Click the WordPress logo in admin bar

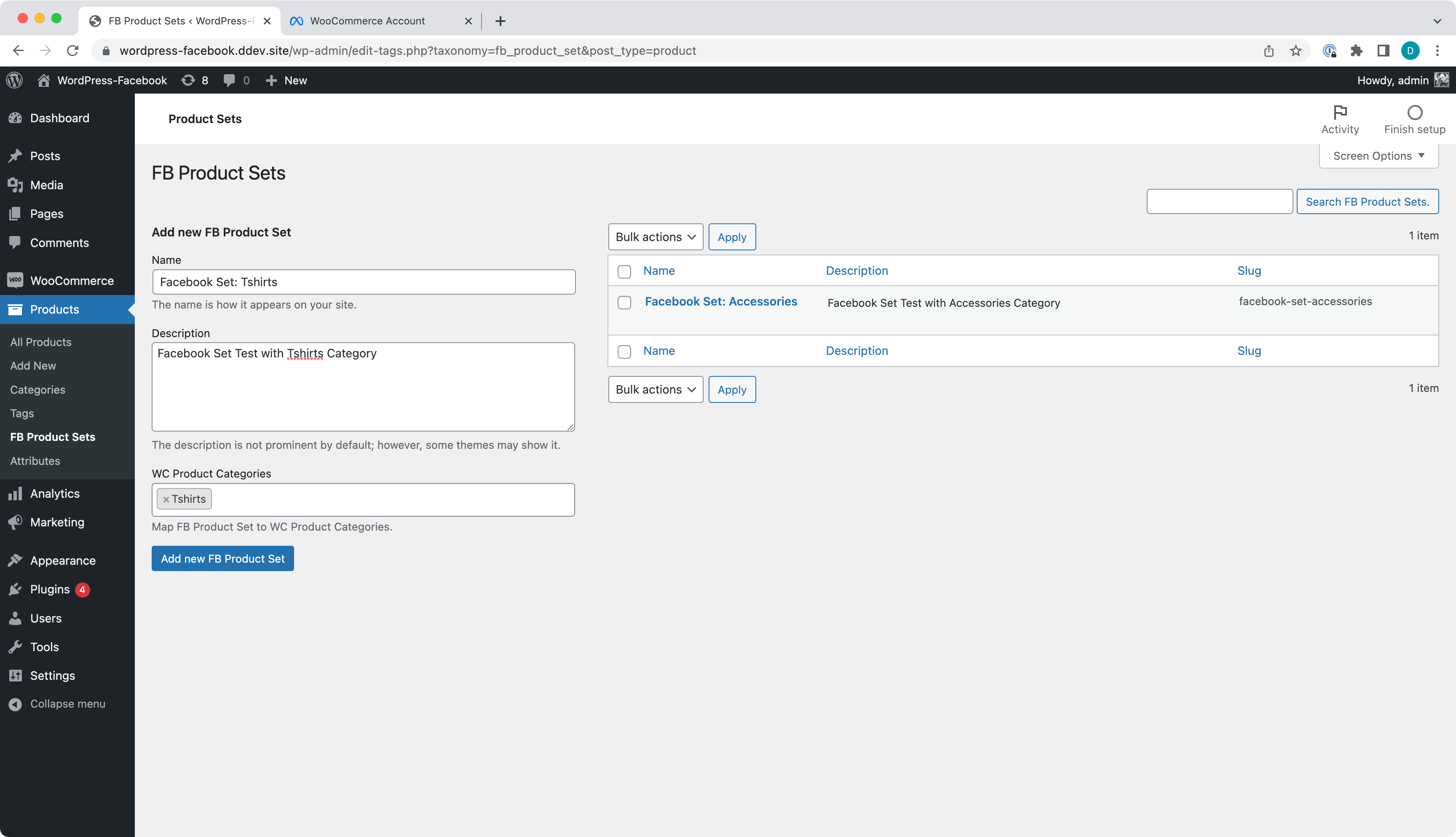point(15,80)
